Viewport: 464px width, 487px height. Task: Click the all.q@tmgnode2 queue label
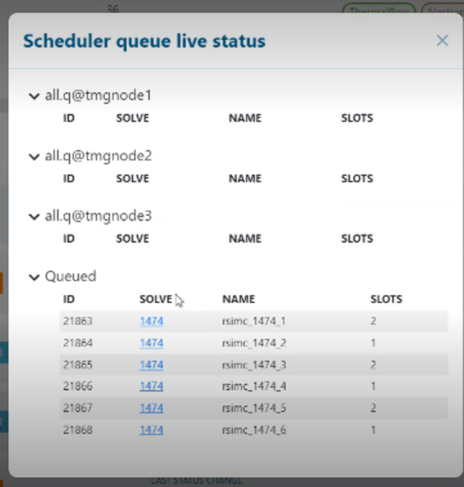click(98, 156)
